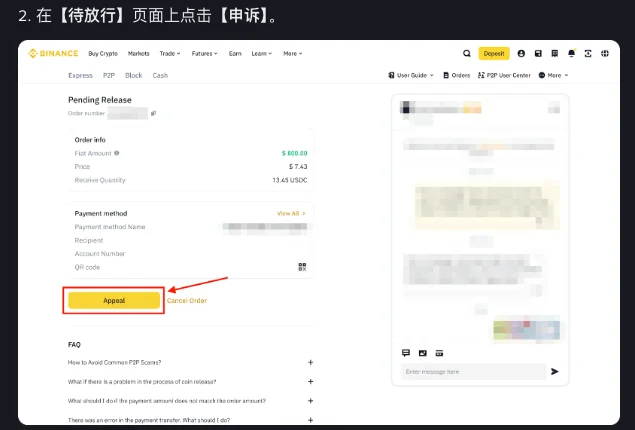Click the yellow Deposit button
The height and width of the screenshot is (430, 635).
tap(494, 53)
